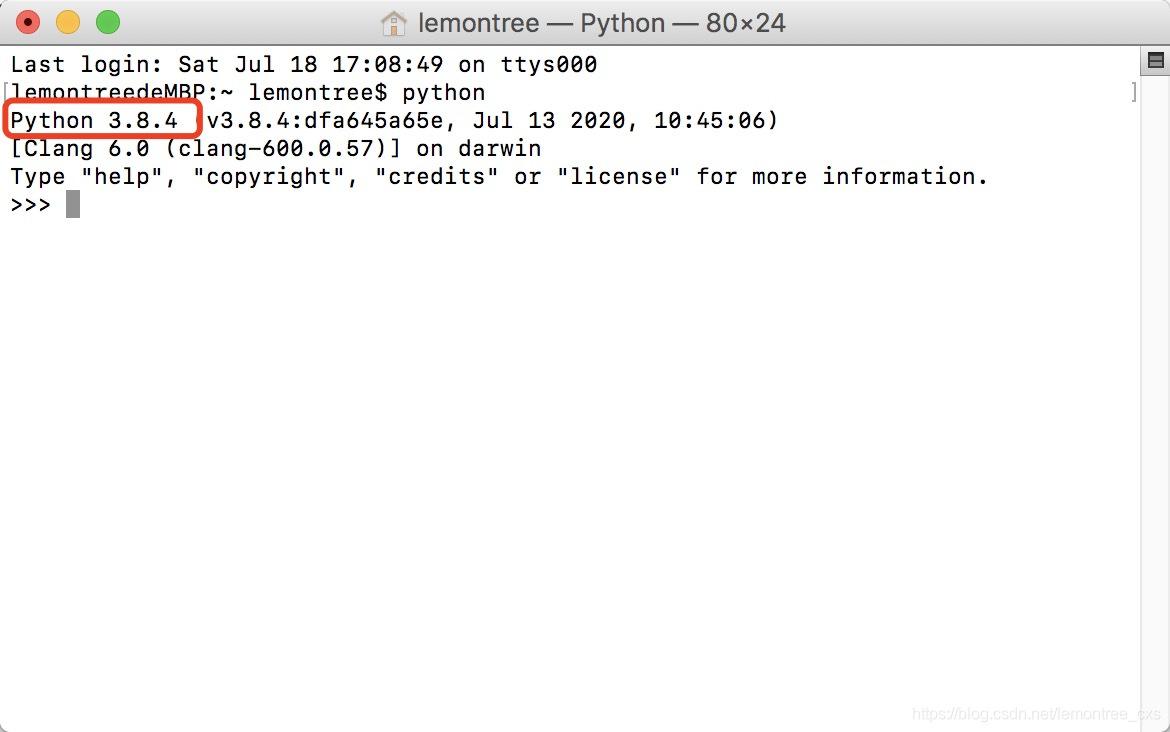Click the word "copyright" in the terminal
Screen dimensions: 1170x732
(x=269, y=177)
